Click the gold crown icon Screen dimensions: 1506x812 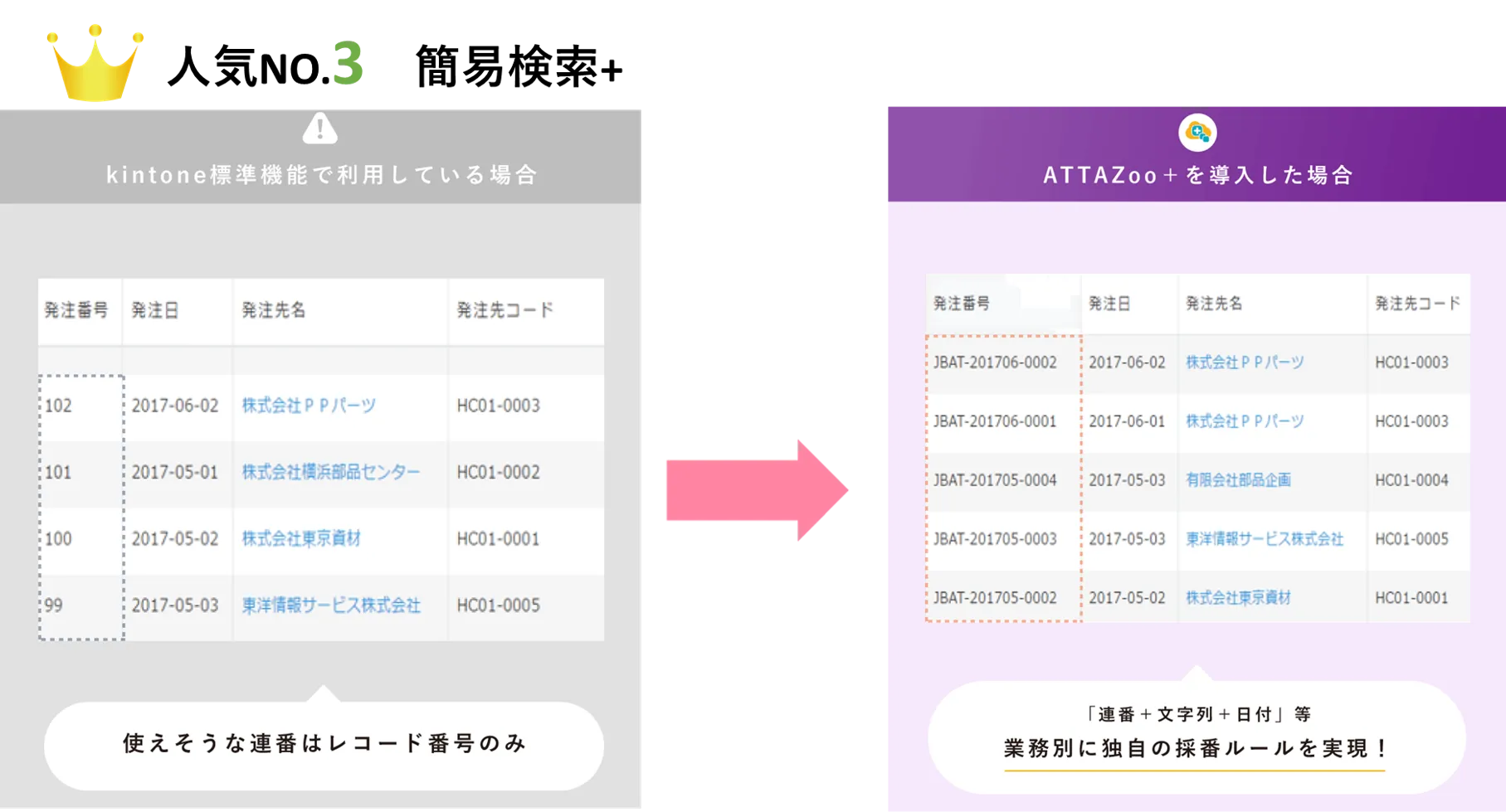pos(95,63)
